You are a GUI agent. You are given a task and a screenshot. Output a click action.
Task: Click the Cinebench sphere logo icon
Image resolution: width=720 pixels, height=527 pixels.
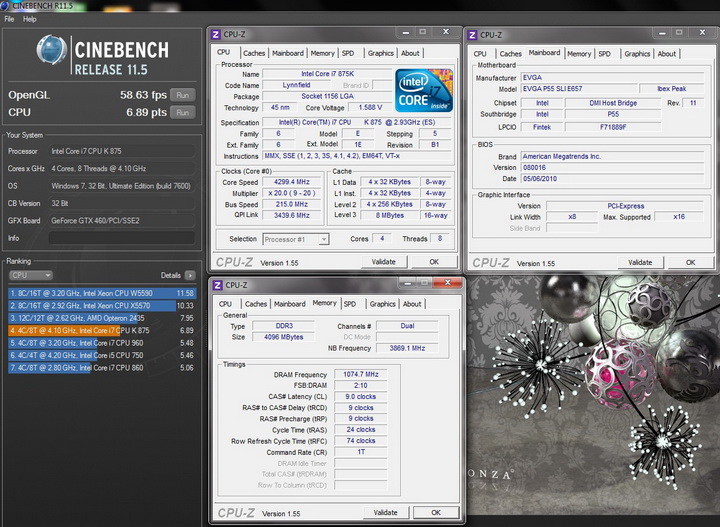point(51,50)
